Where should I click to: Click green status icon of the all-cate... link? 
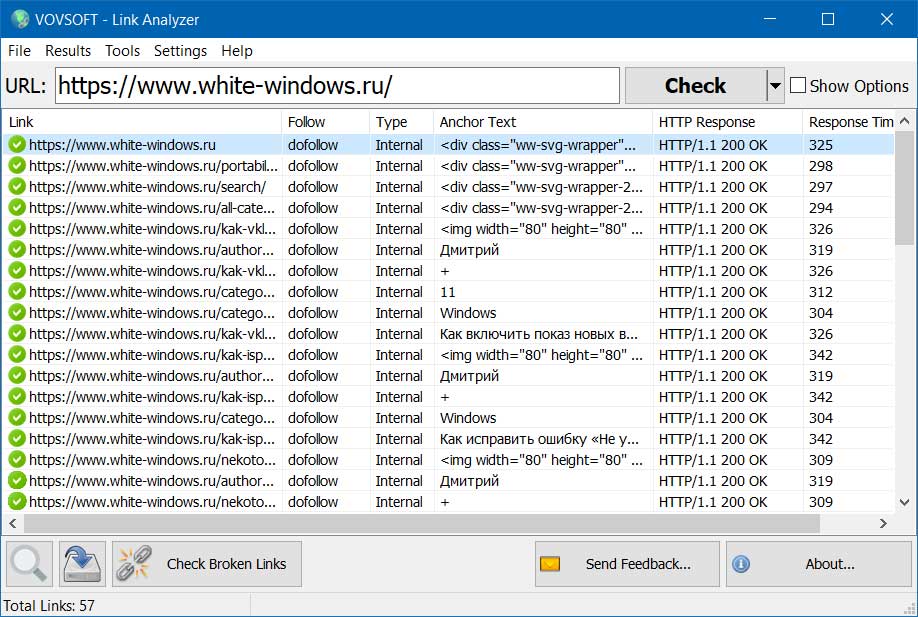17,208
